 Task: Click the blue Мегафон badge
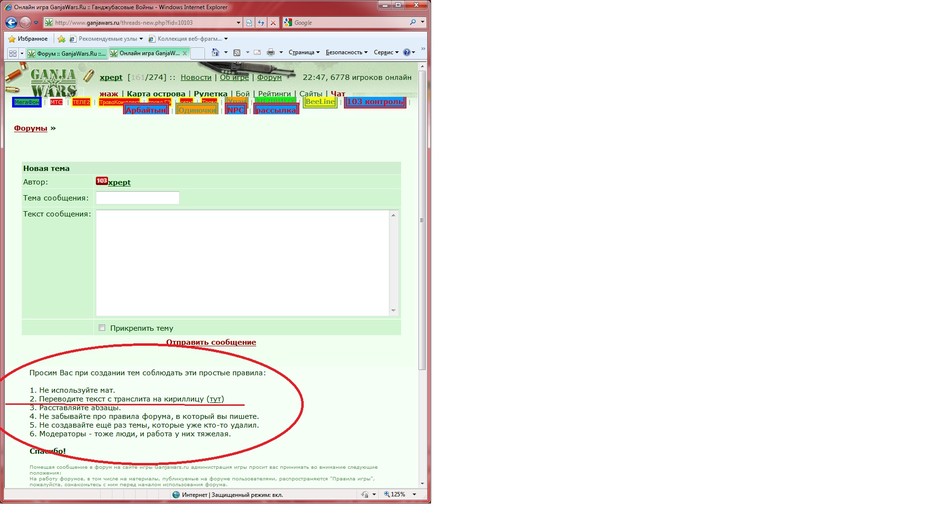(x=27, y=102)
